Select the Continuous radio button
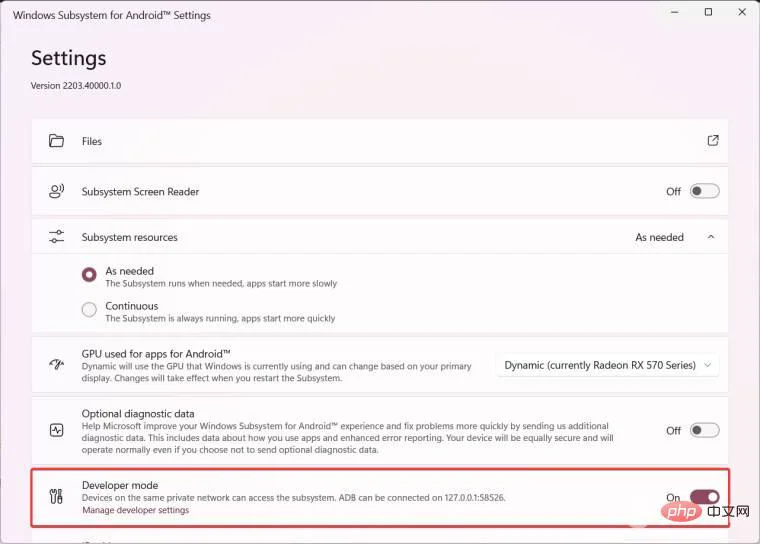This screenshot has height=544, width=760. click(x=89, y=309)
